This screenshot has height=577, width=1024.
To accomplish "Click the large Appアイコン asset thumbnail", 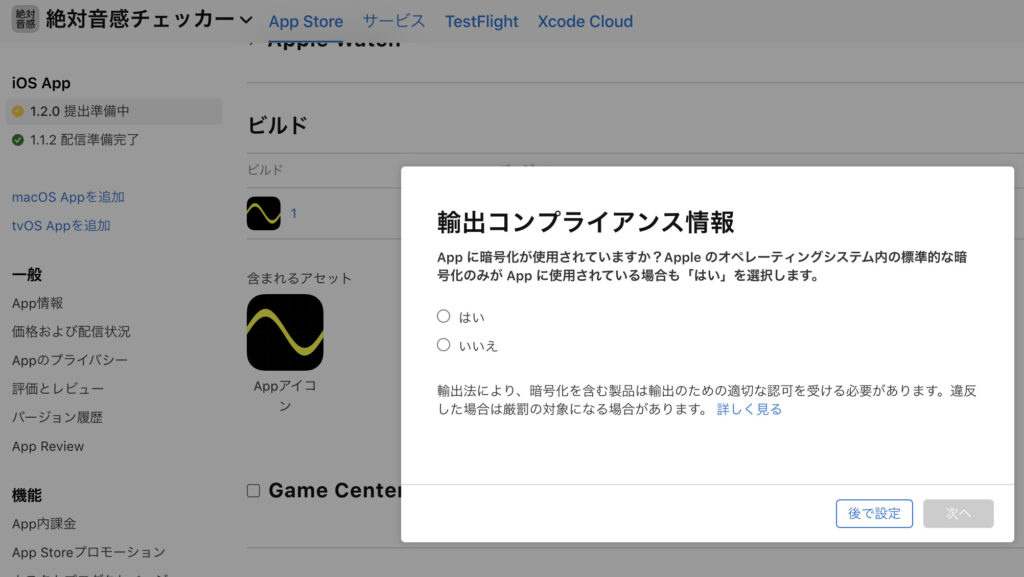I will [x=285, y=332].
